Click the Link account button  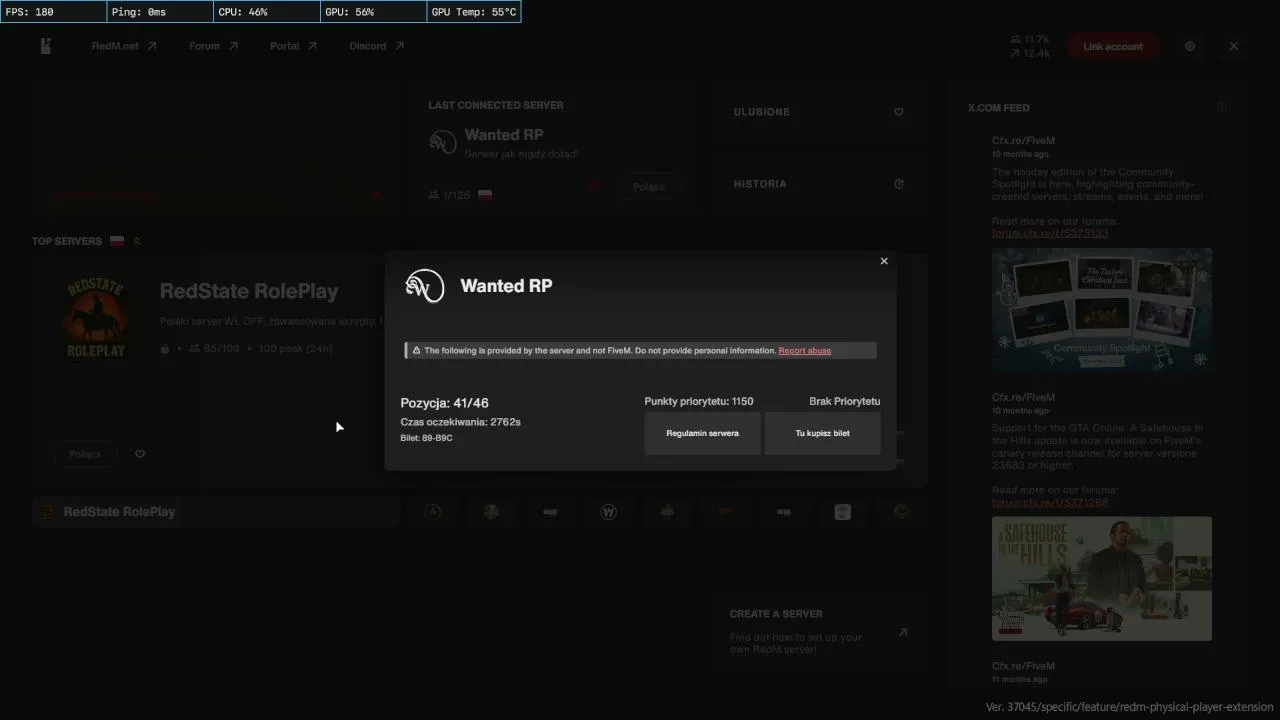(1113, 47)
